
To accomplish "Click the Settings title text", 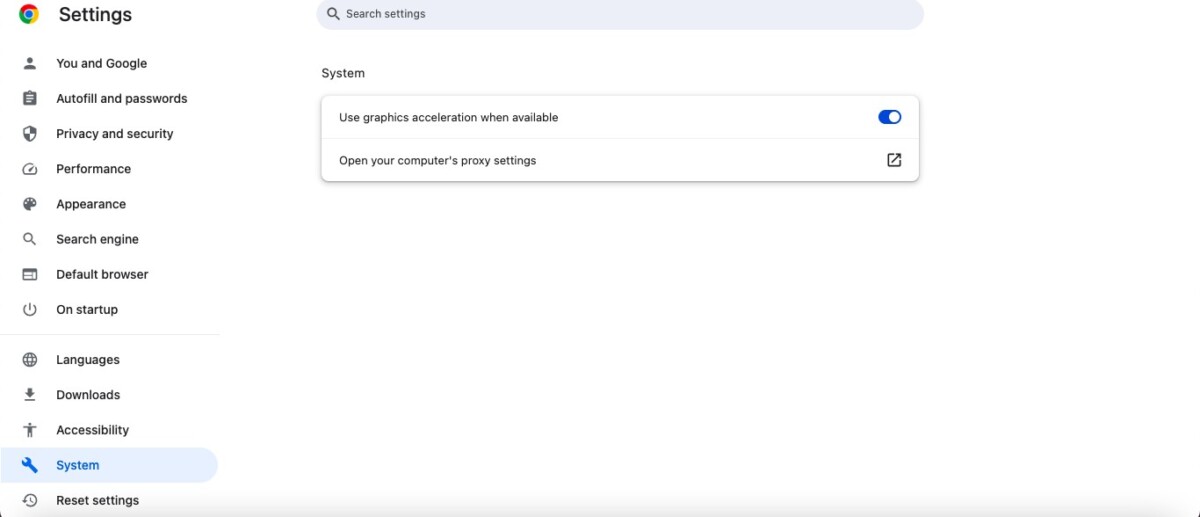I will tap(95, 15).
